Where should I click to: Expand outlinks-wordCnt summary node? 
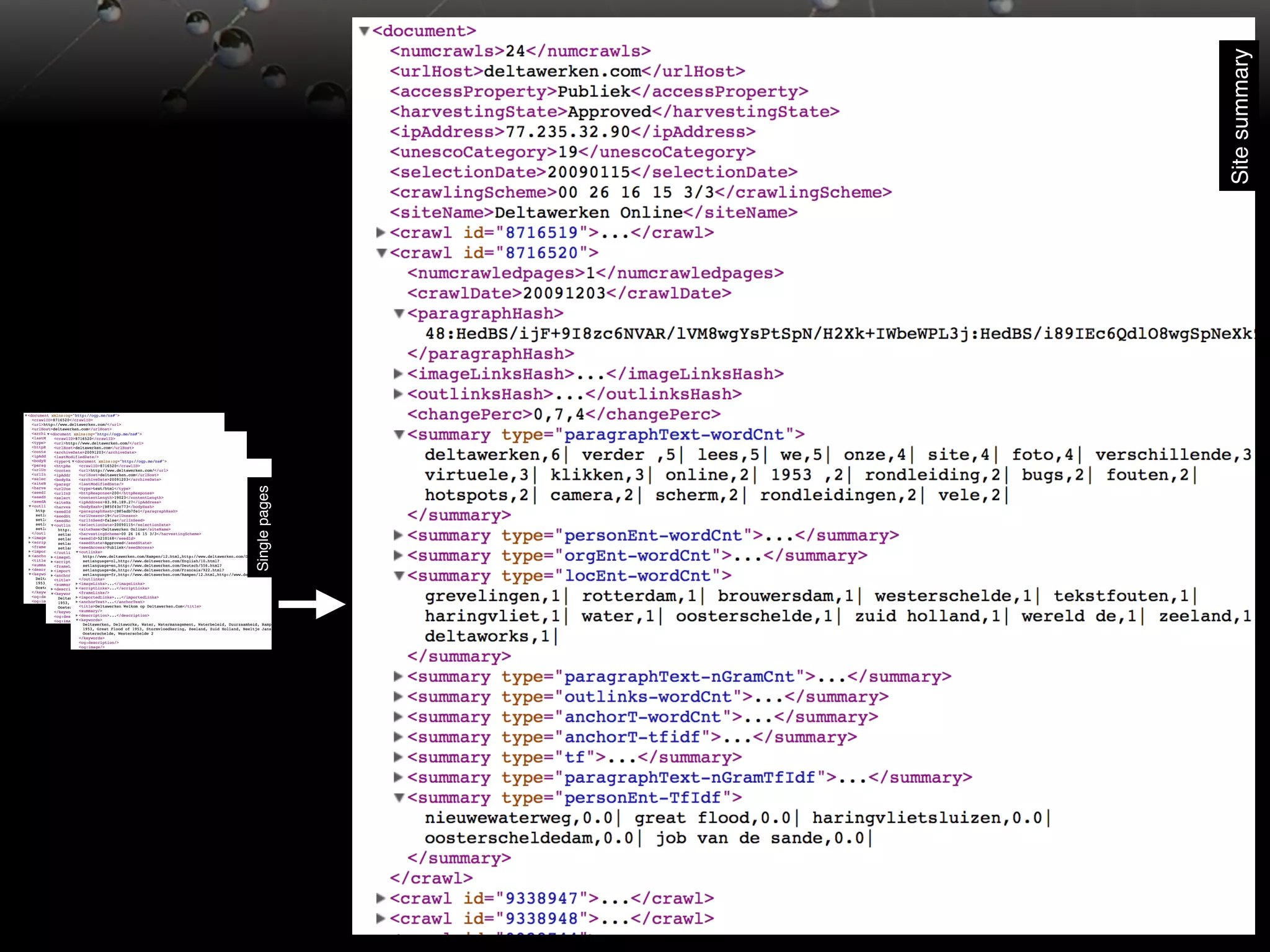pyautogui.click(x=399, y=697)
